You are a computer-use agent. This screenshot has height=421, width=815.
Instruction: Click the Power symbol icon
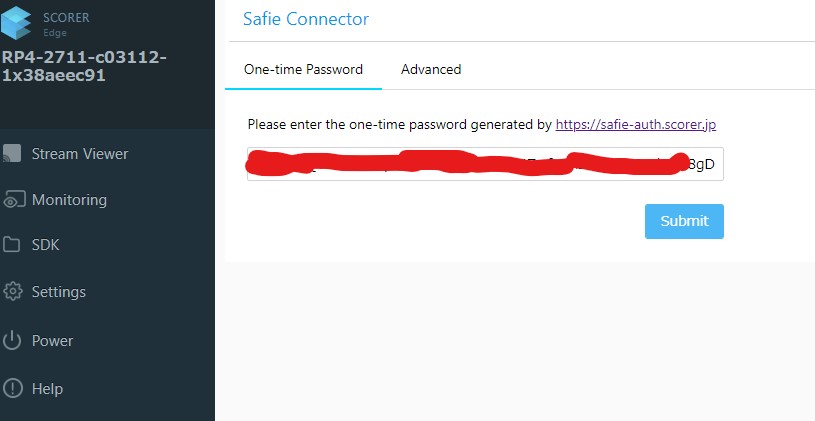click(x=12, y=341)
